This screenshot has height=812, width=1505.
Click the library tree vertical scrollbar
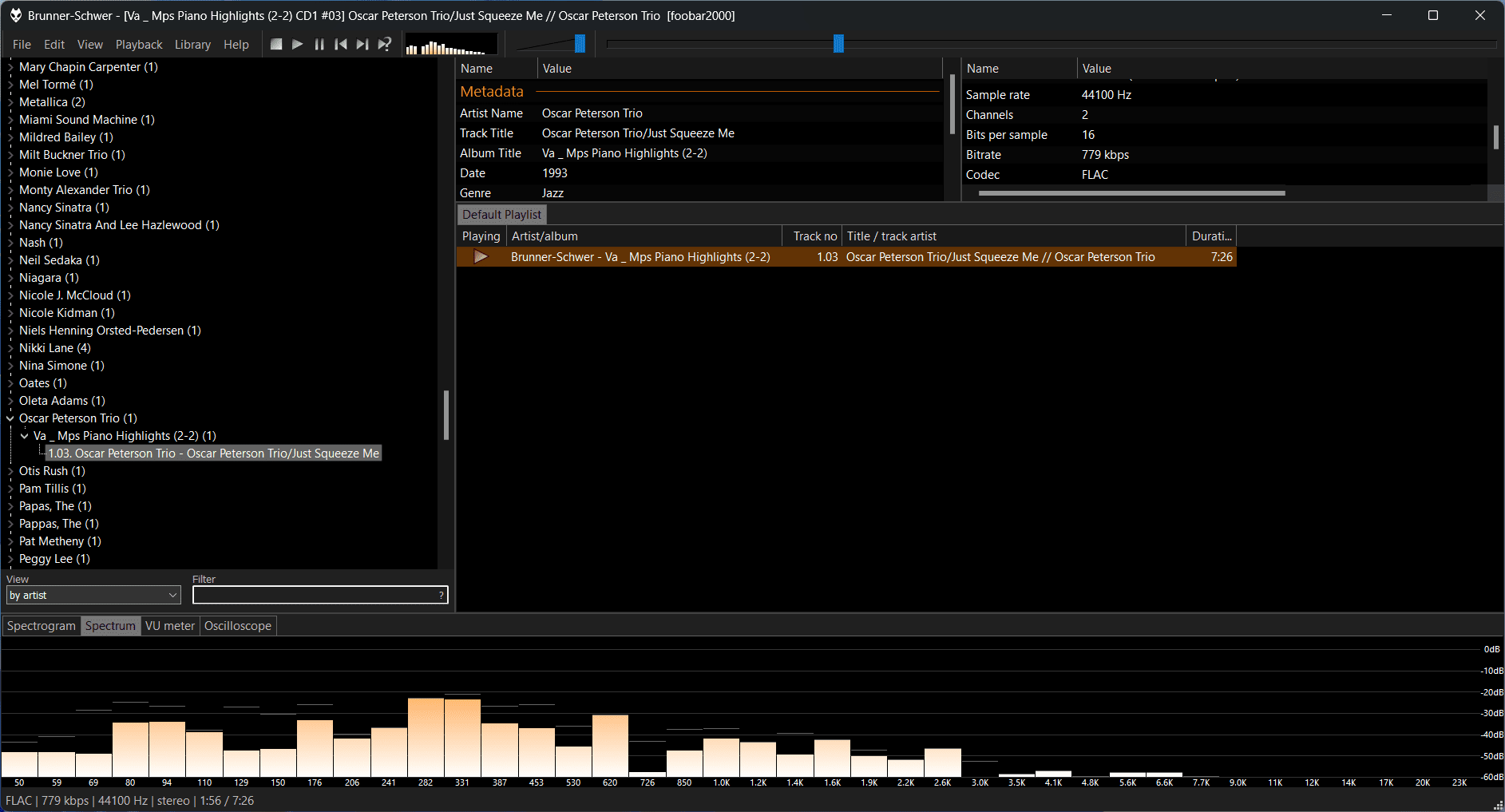446,415
